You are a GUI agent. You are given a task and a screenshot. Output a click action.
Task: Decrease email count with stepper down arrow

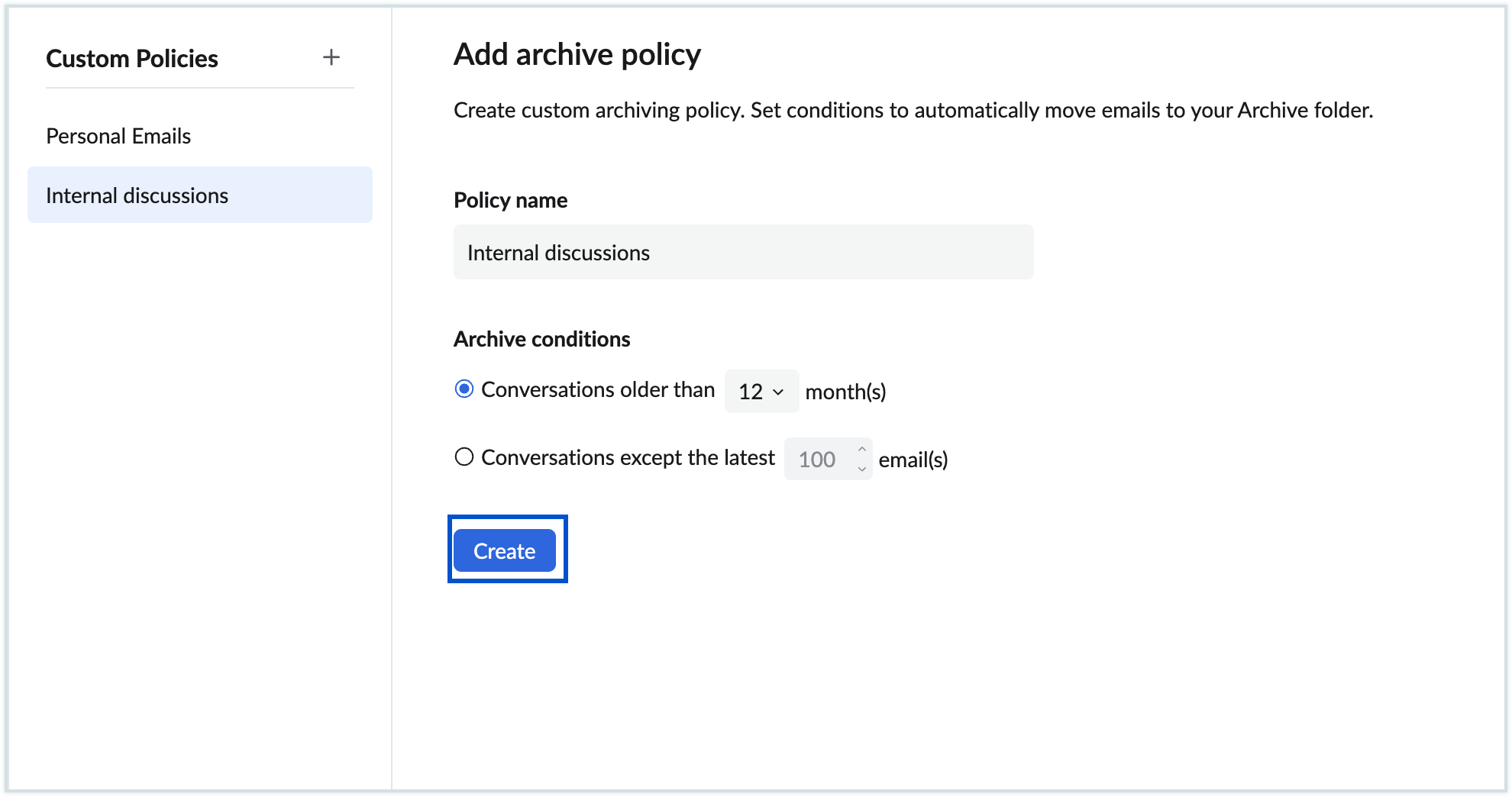(x=861, y=469)
